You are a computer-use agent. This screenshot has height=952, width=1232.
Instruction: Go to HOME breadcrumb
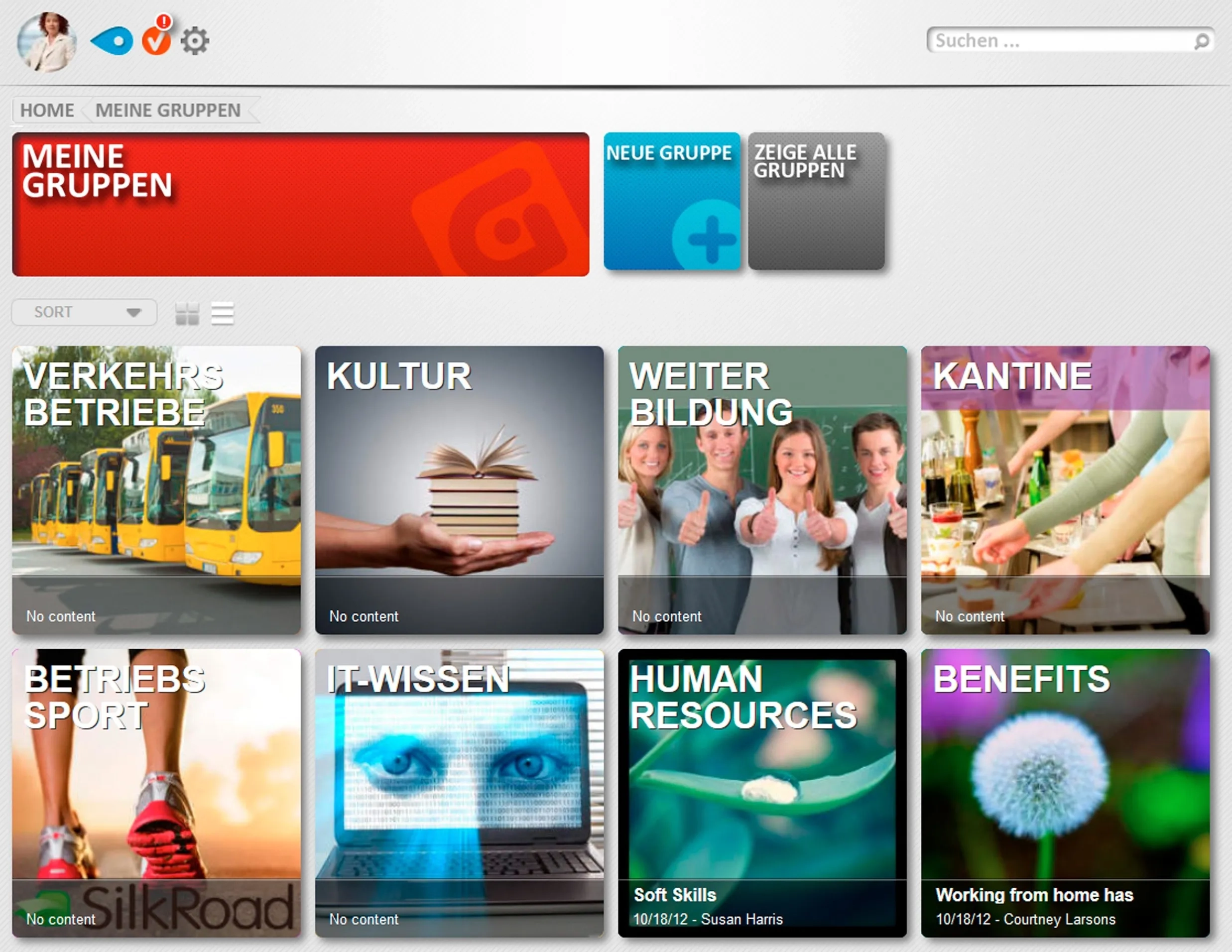[x=47, y=110]
